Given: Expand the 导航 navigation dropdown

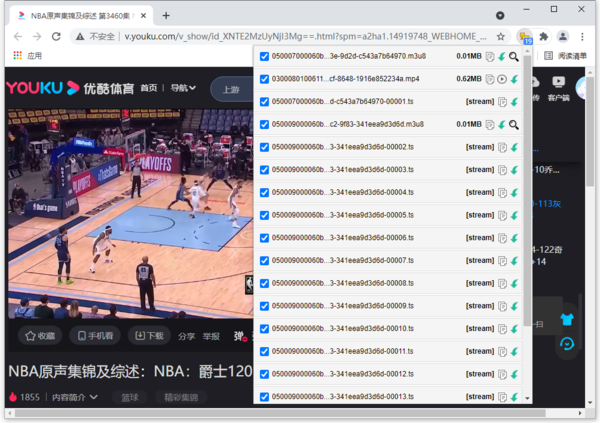Looking at the screenshot, I should [x=180, y=88].
